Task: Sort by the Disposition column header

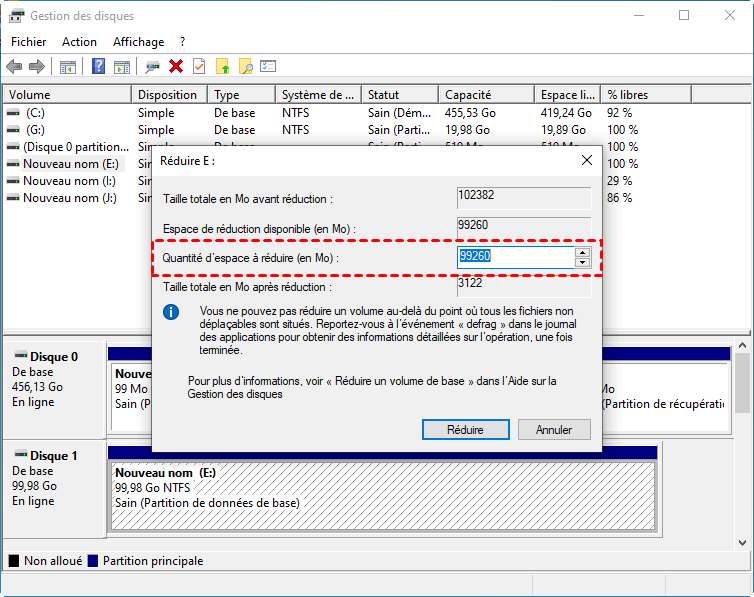Action: [169, 95]
